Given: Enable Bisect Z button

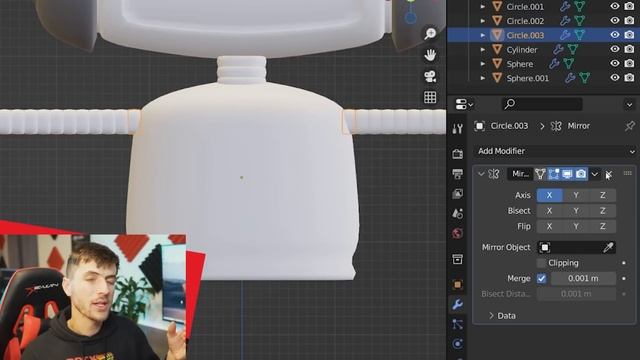Looking at the screenshot, I should 602,211.
